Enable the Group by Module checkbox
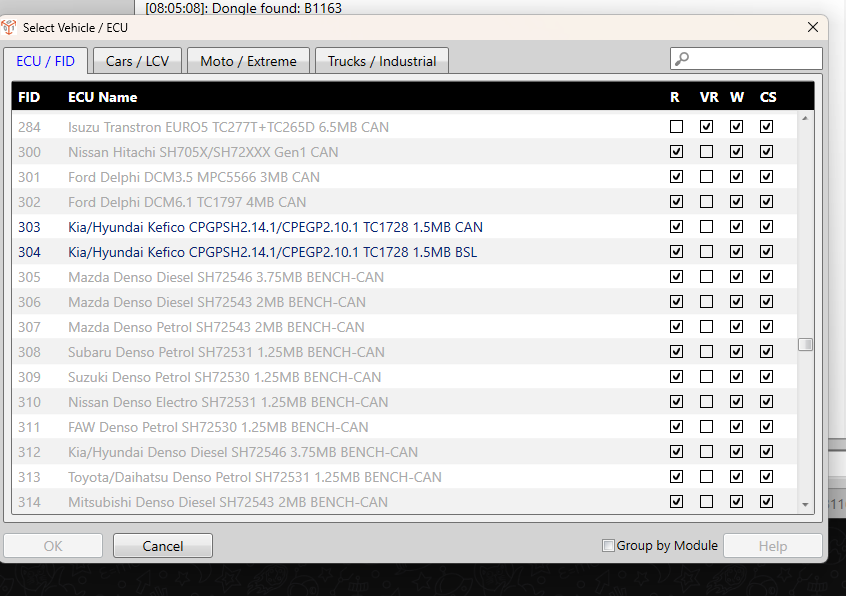Viewport: 846px width, 596px height. 608,546
